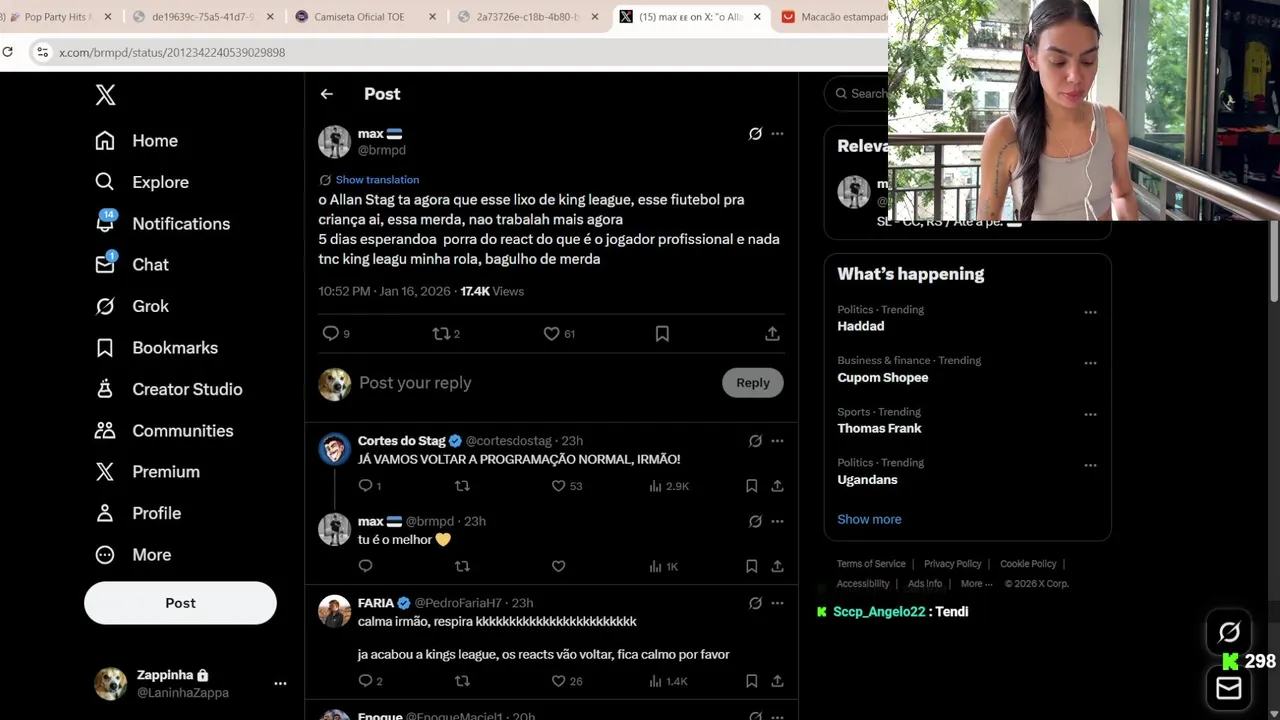Click the Show translation link
The image size is (1280, 720).
(377, 180)
